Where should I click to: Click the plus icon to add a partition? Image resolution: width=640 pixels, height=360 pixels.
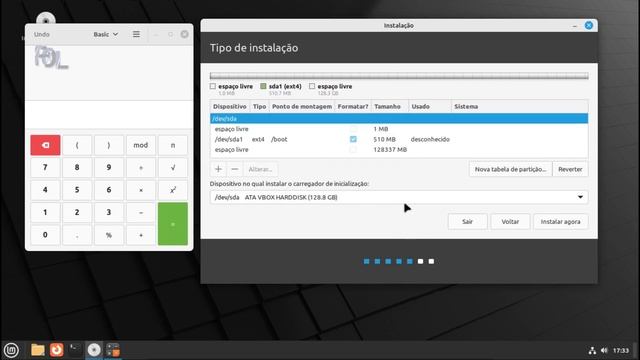click(x=218, y=169)
